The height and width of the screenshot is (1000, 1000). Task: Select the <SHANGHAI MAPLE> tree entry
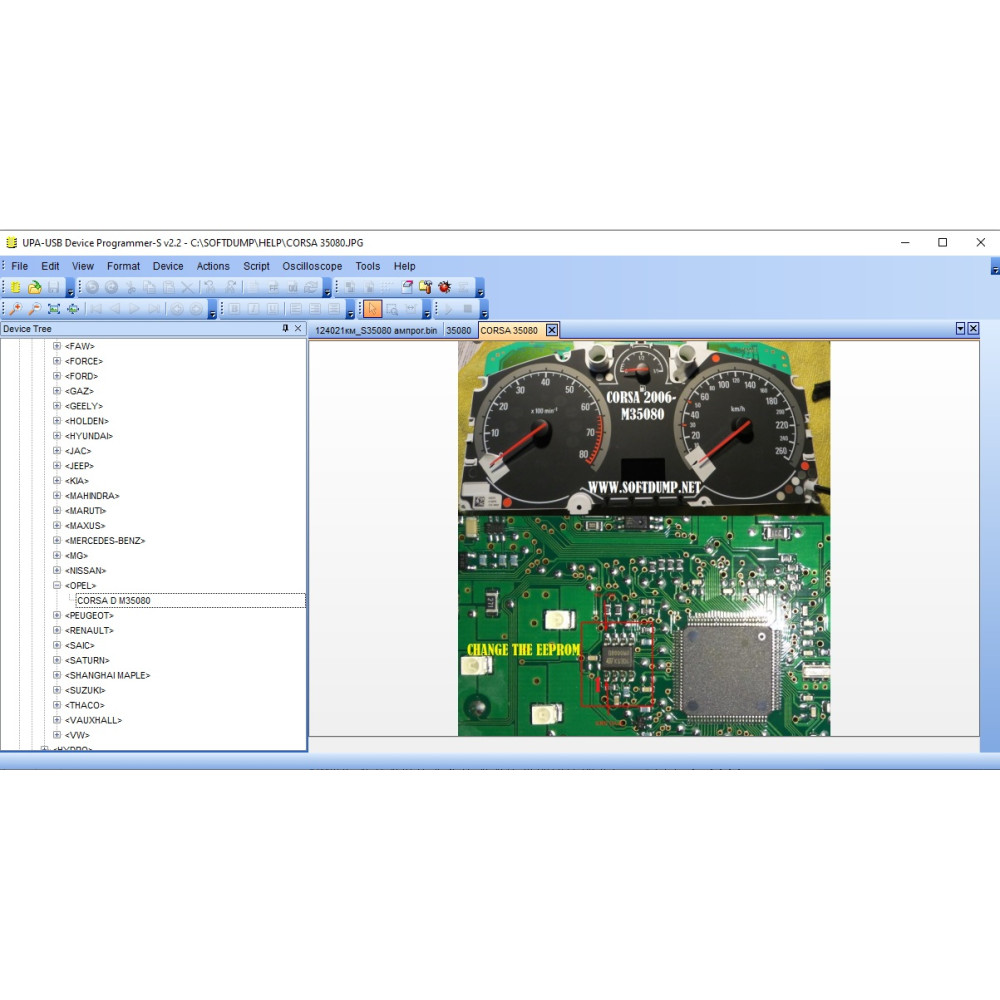[107, 675]
